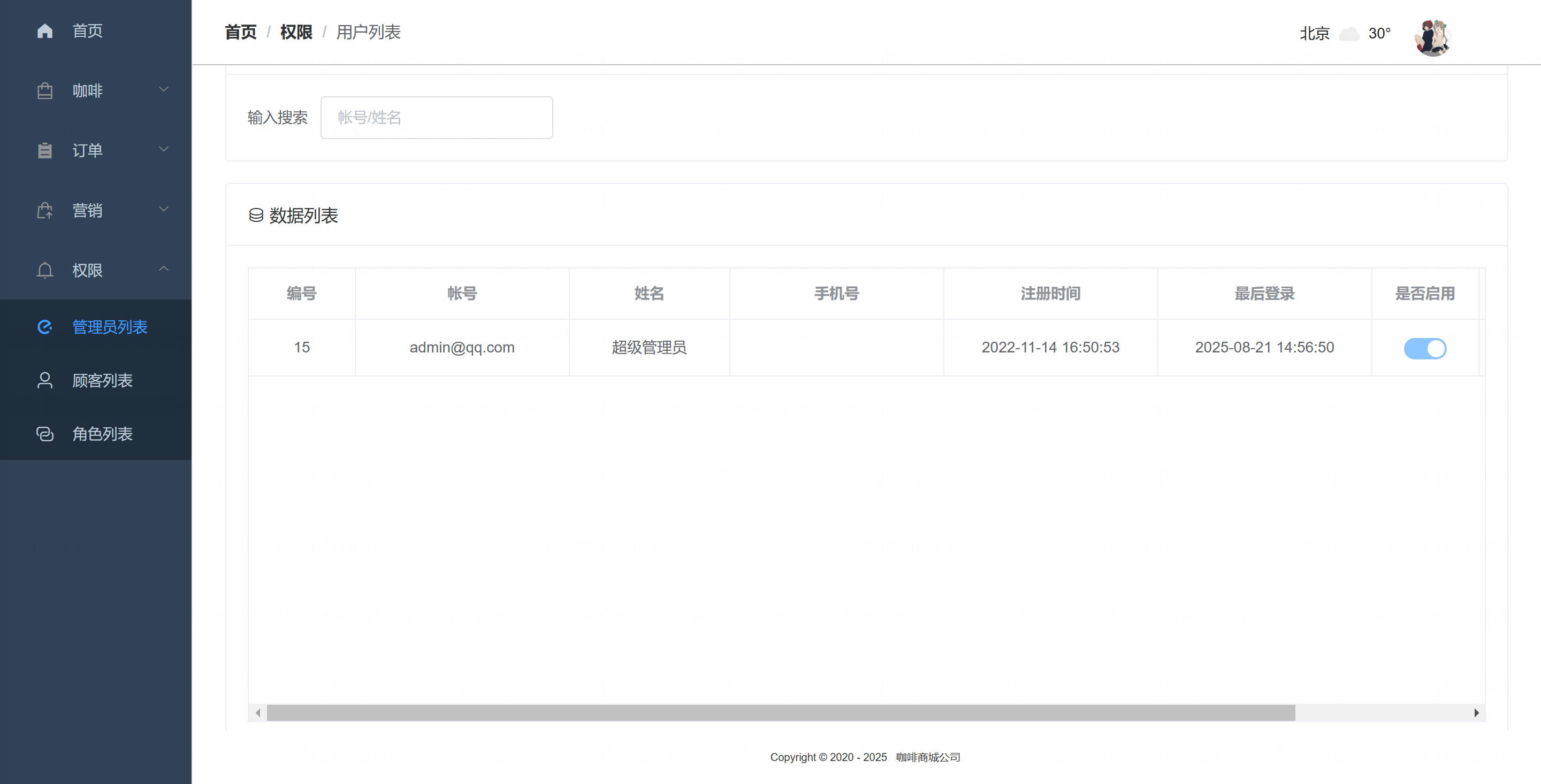Click the 手机号 column header

(x=836, y=294)
